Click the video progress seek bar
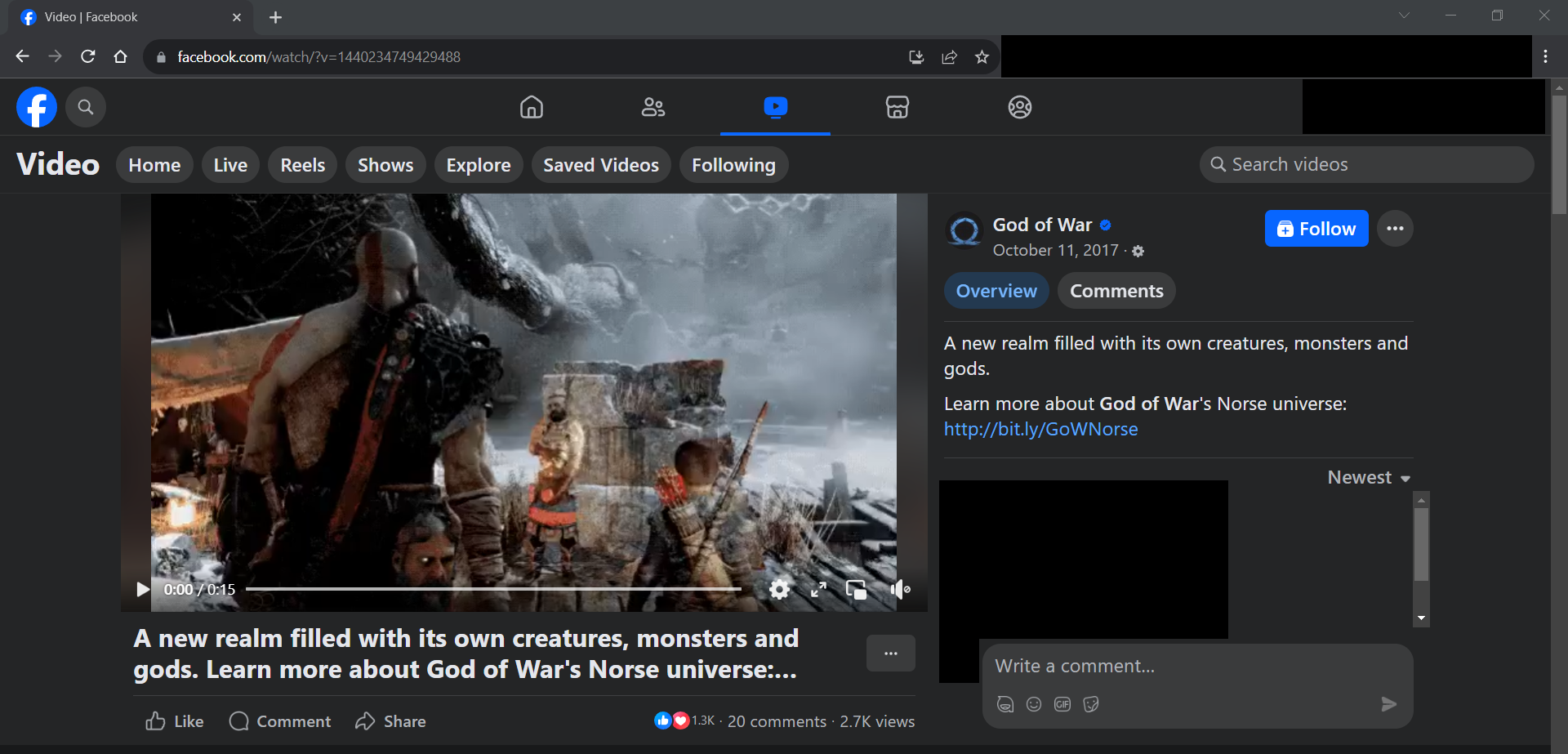Screen dimensions: 1568x754 493,589
